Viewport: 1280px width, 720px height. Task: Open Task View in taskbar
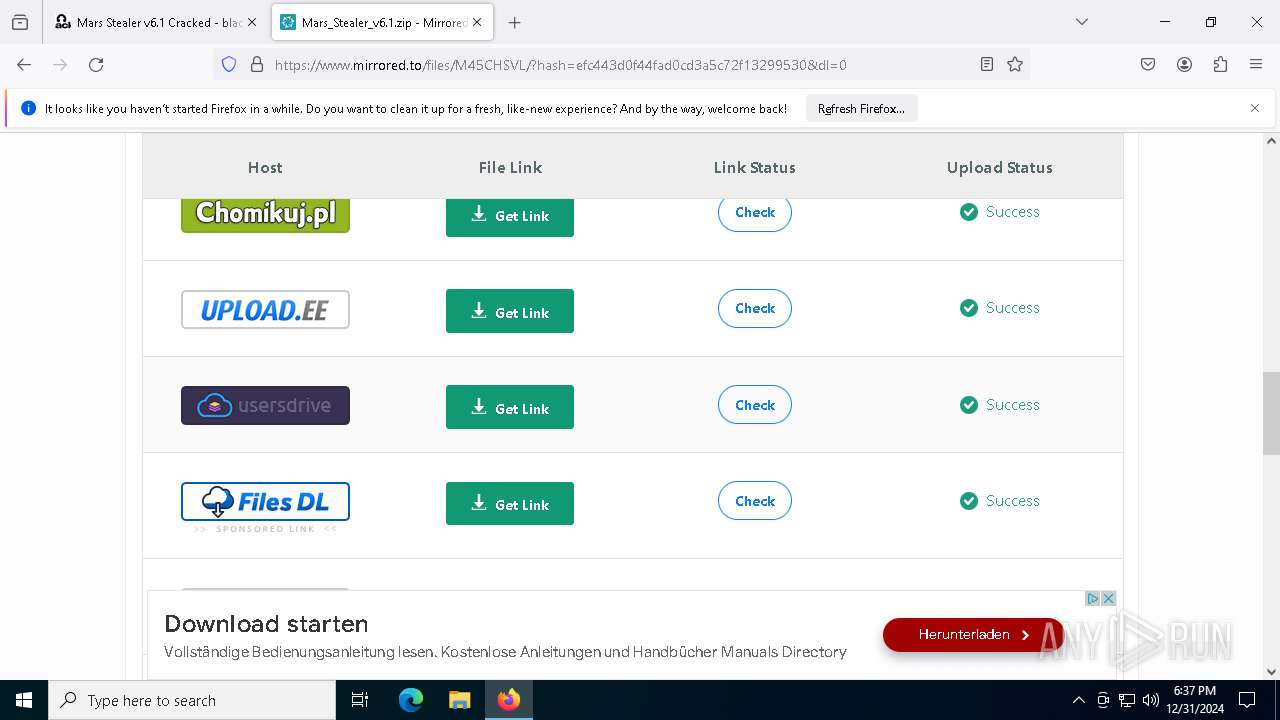tap(360, 700)
